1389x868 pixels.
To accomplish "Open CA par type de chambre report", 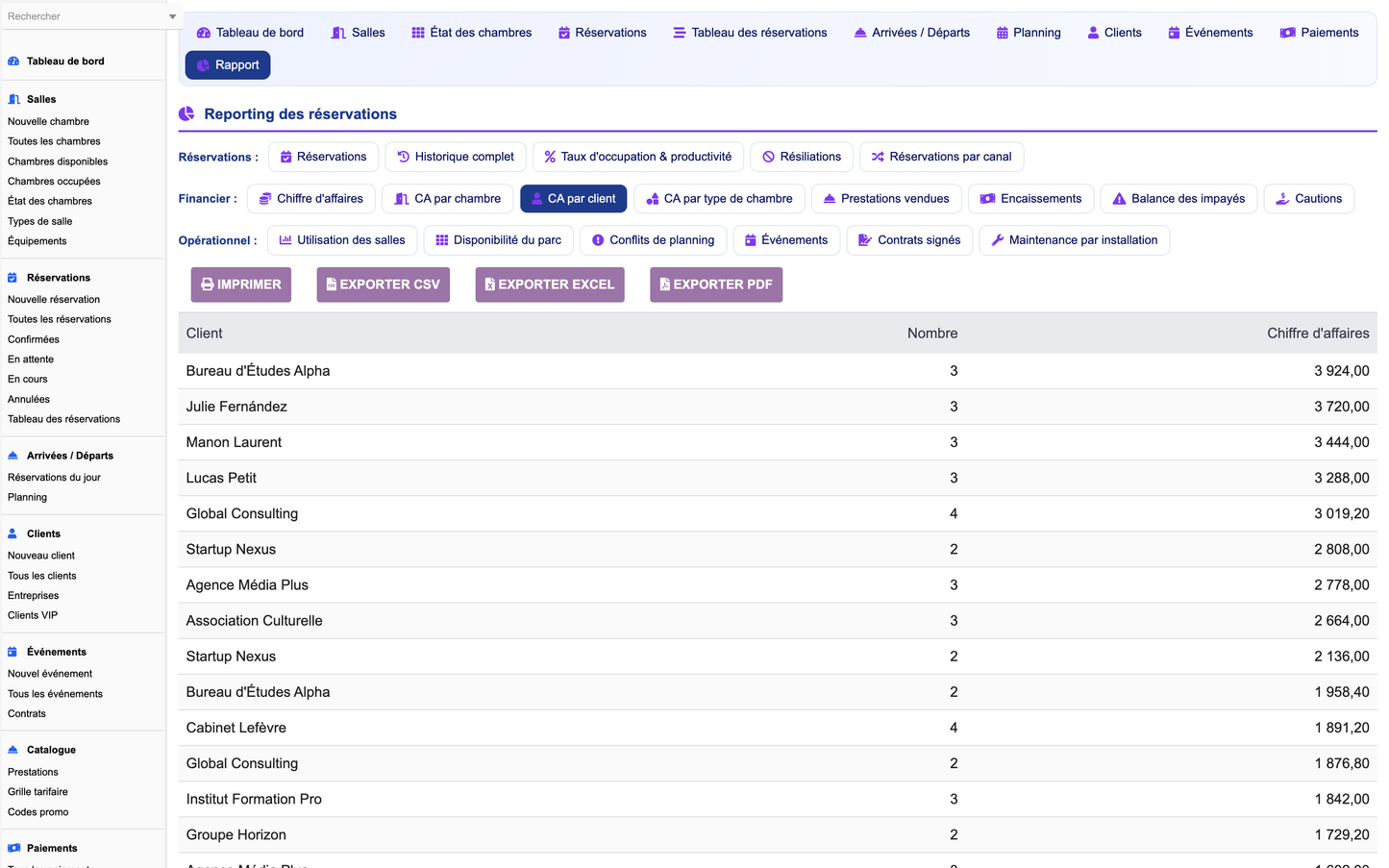I will 720,199.
